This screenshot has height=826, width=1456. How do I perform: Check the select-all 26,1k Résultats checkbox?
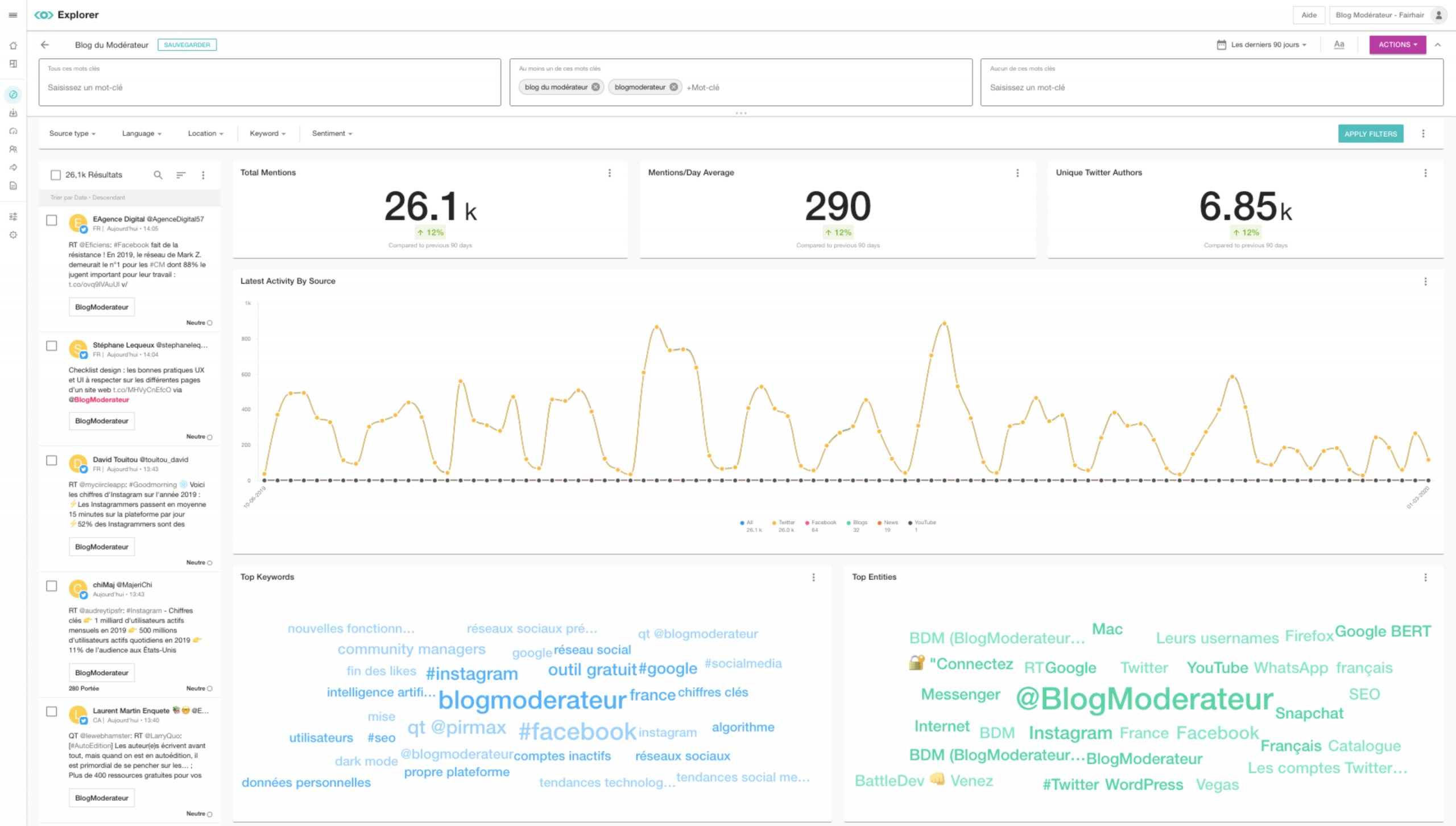pos(56,175)
